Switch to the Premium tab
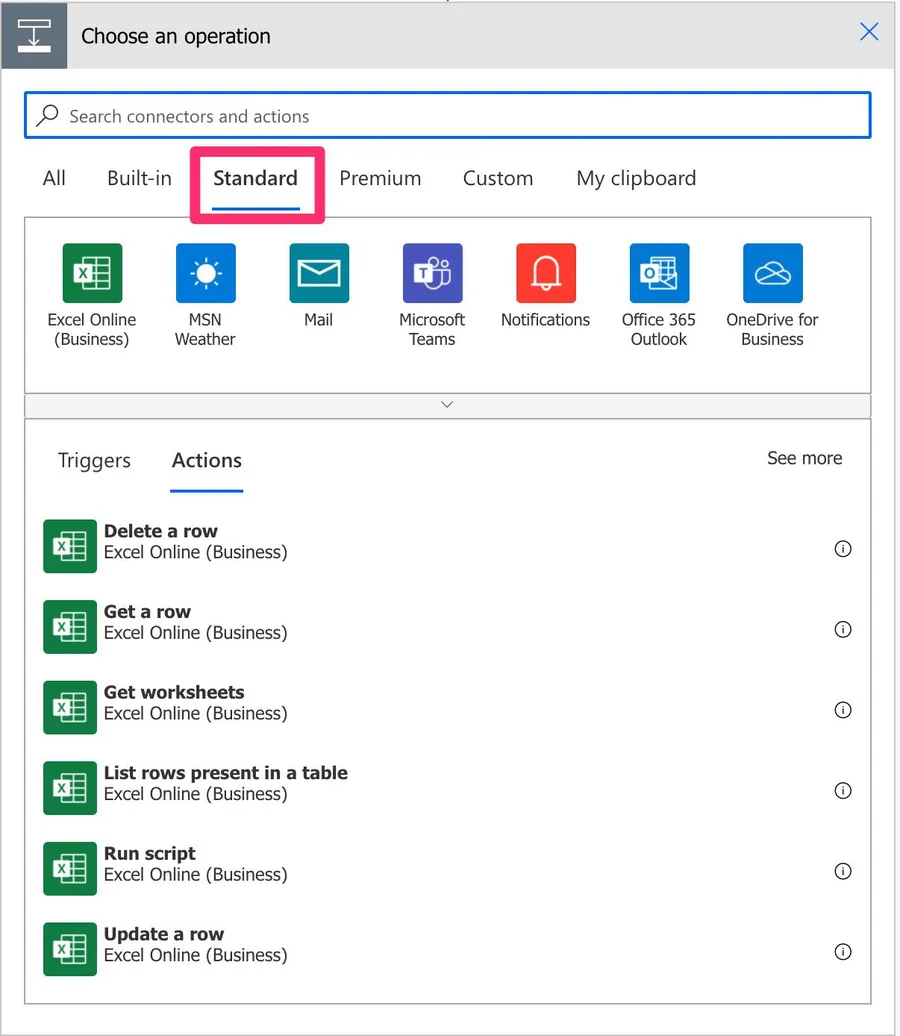Screen dimensions: 900x1036 click(380, 179)
